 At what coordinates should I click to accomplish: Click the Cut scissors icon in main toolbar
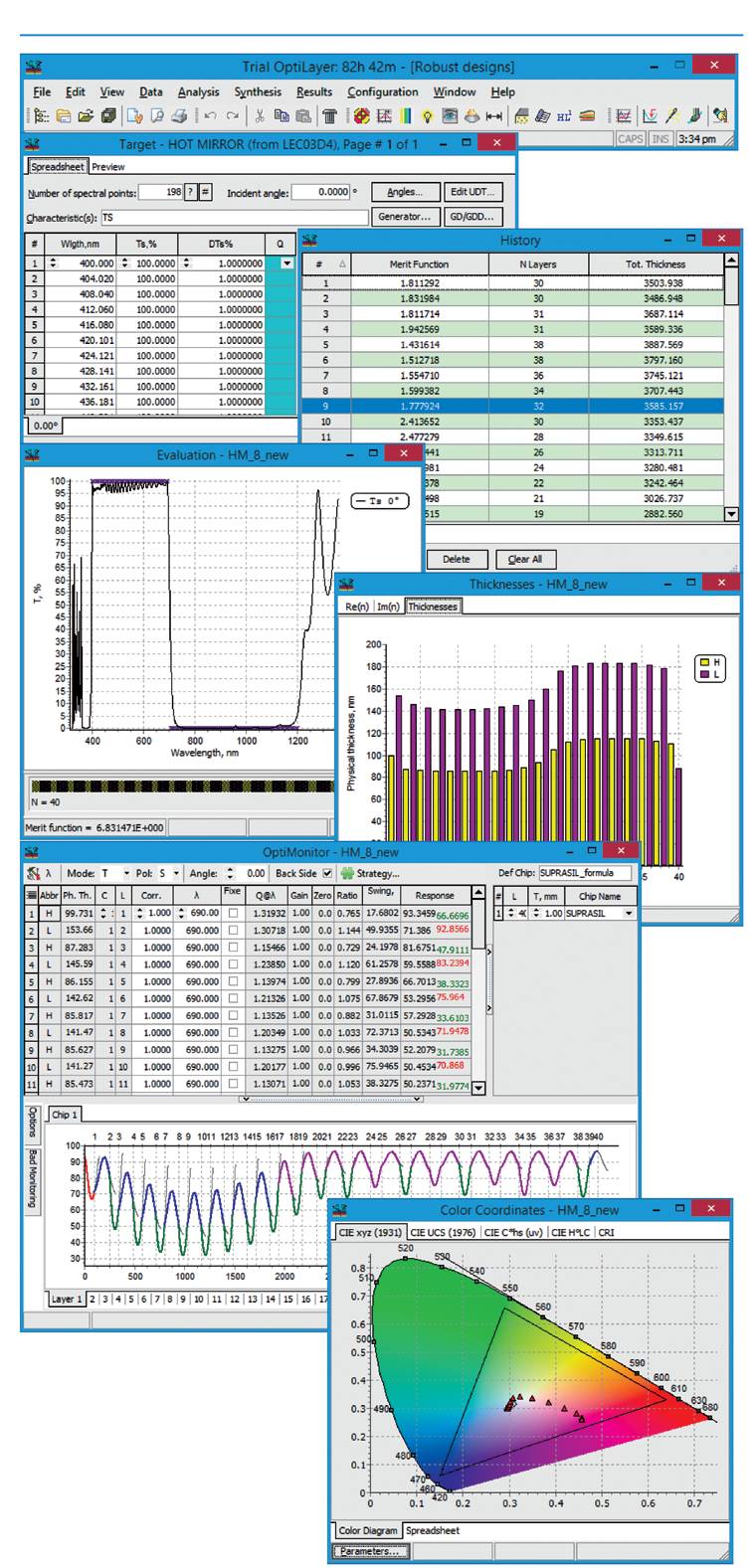260,116
